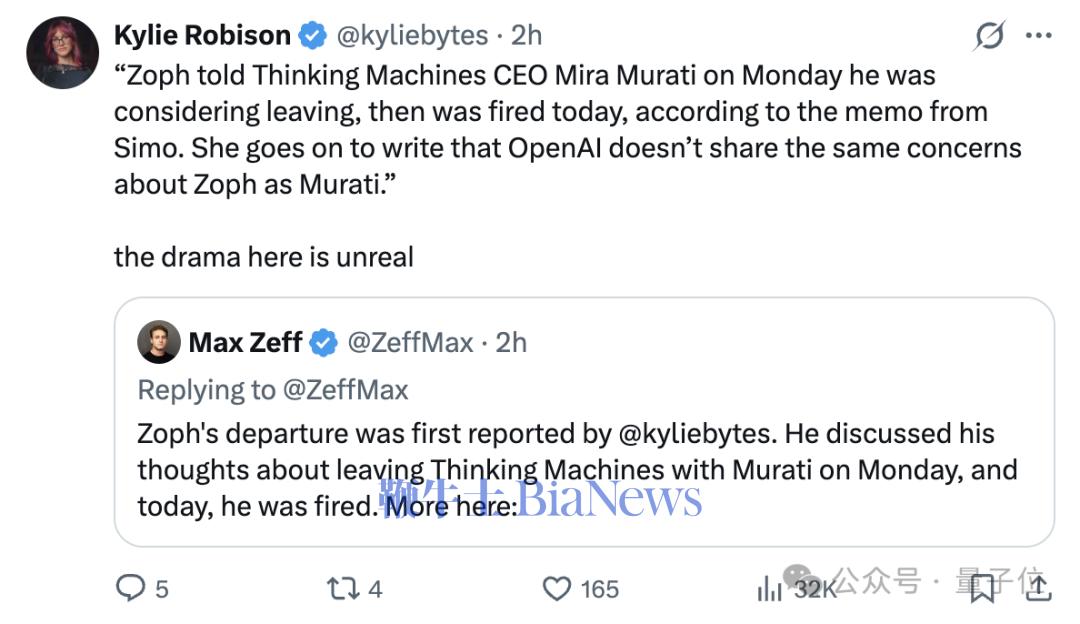Visit the @ZeffMax author handle

410,343
